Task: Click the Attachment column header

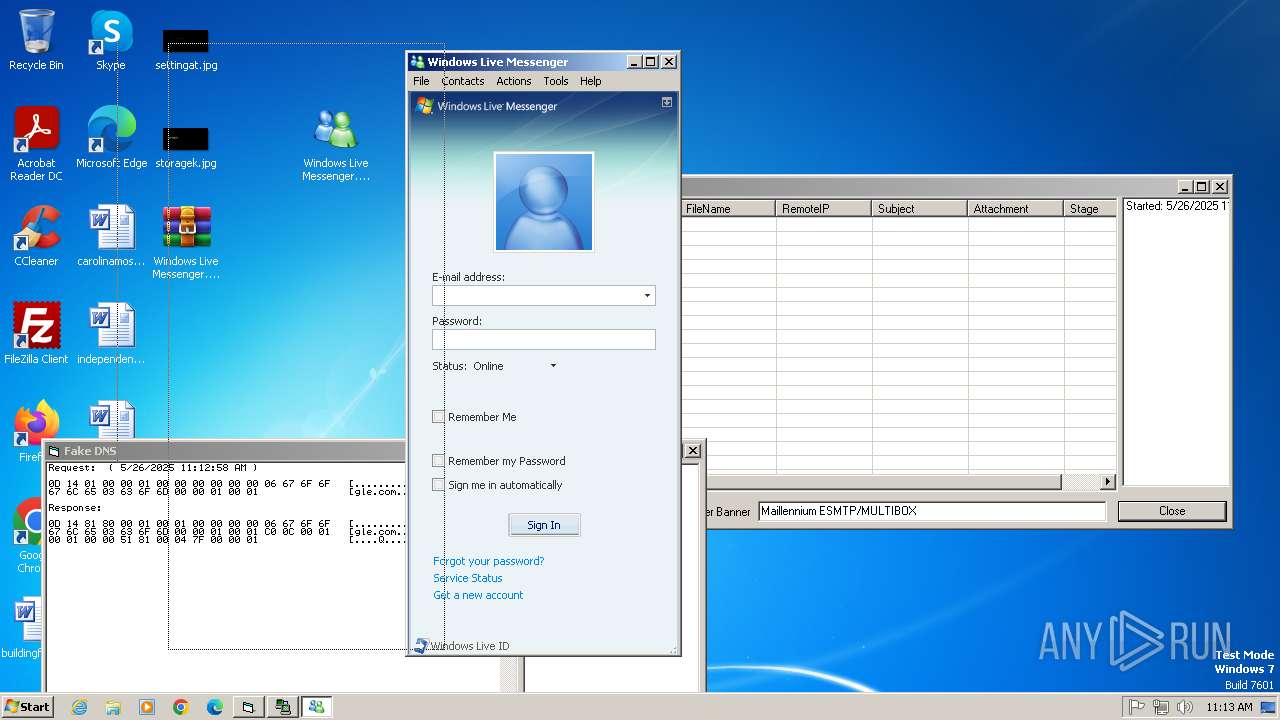Action: [x=1015, y=209]
